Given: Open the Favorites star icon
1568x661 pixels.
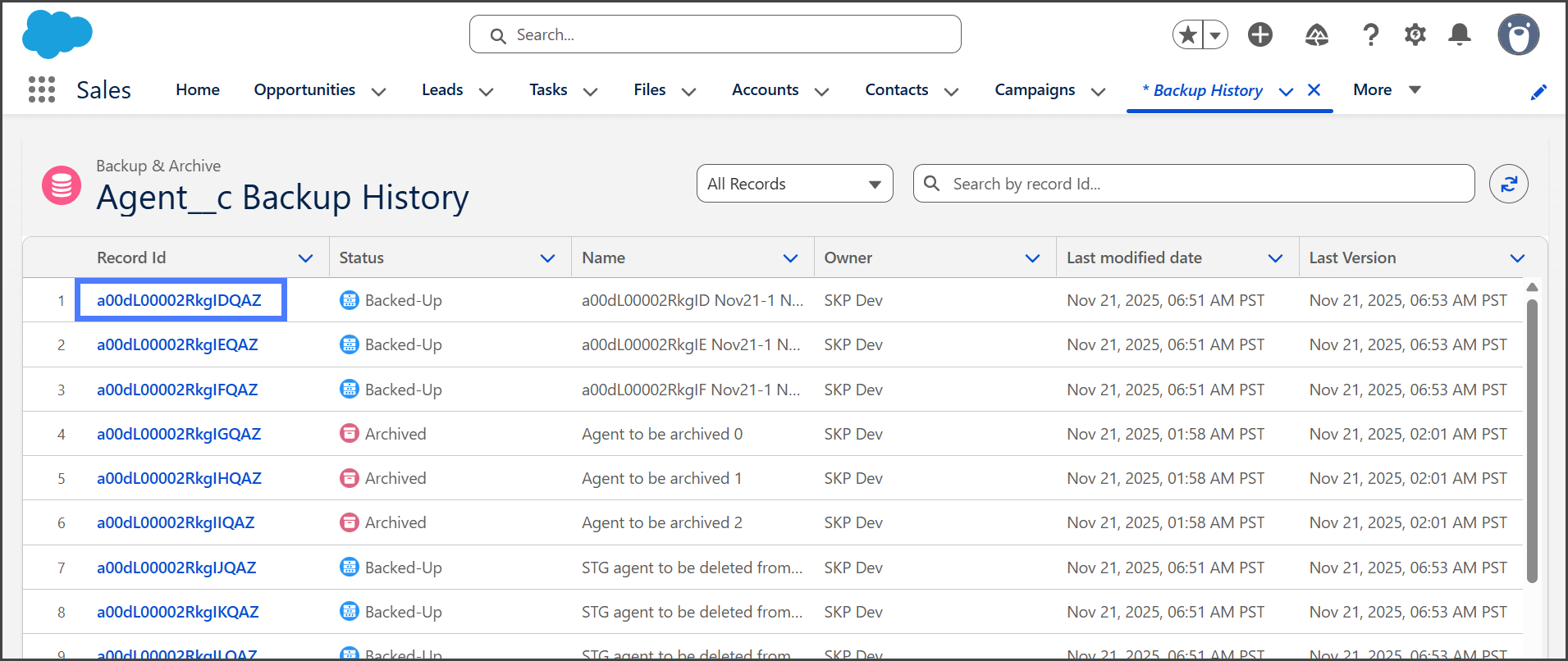Looking at the screenshot, I should [x=1187, y=34].
